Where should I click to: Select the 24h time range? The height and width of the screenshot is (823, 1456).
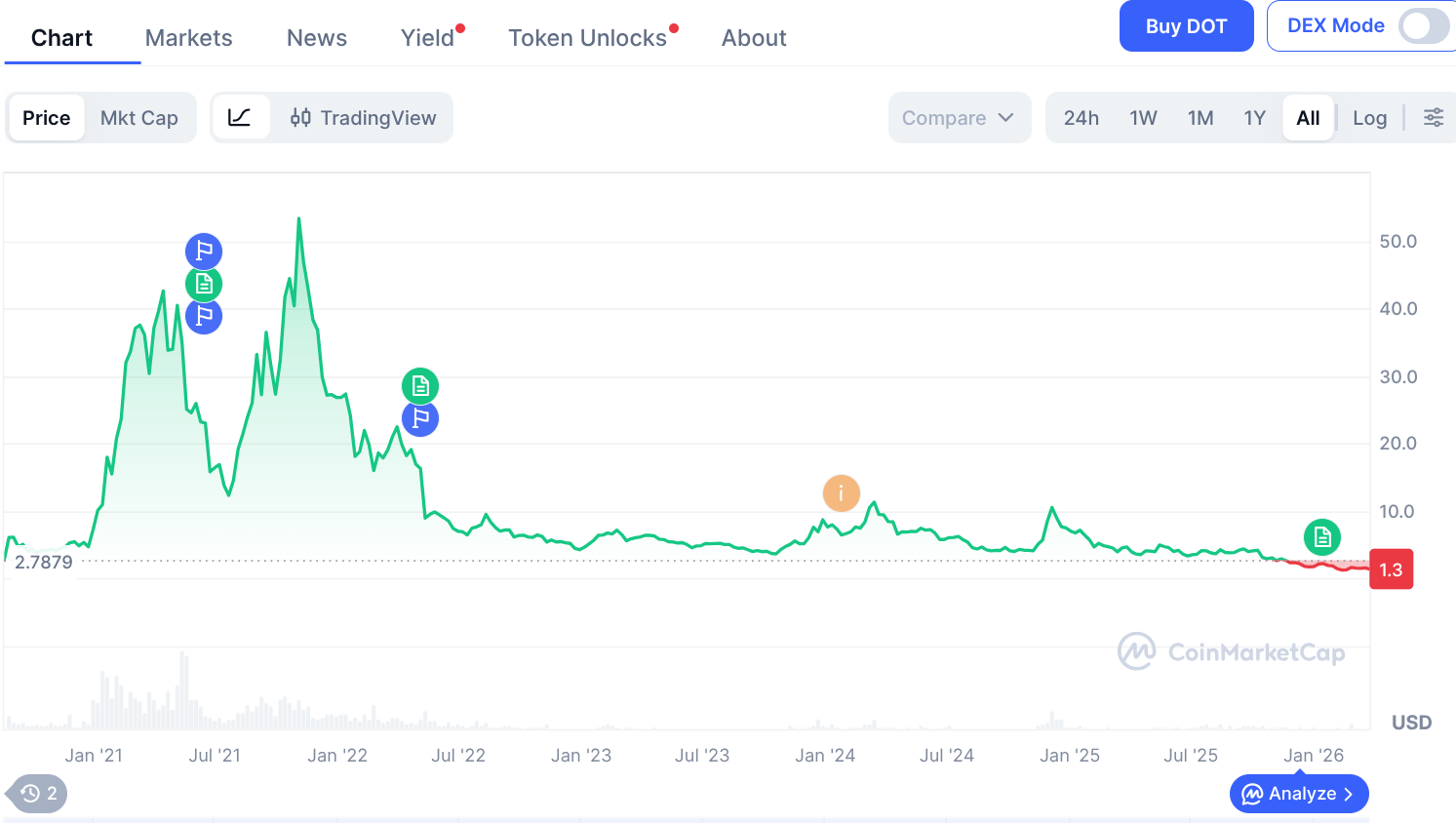1081,118
